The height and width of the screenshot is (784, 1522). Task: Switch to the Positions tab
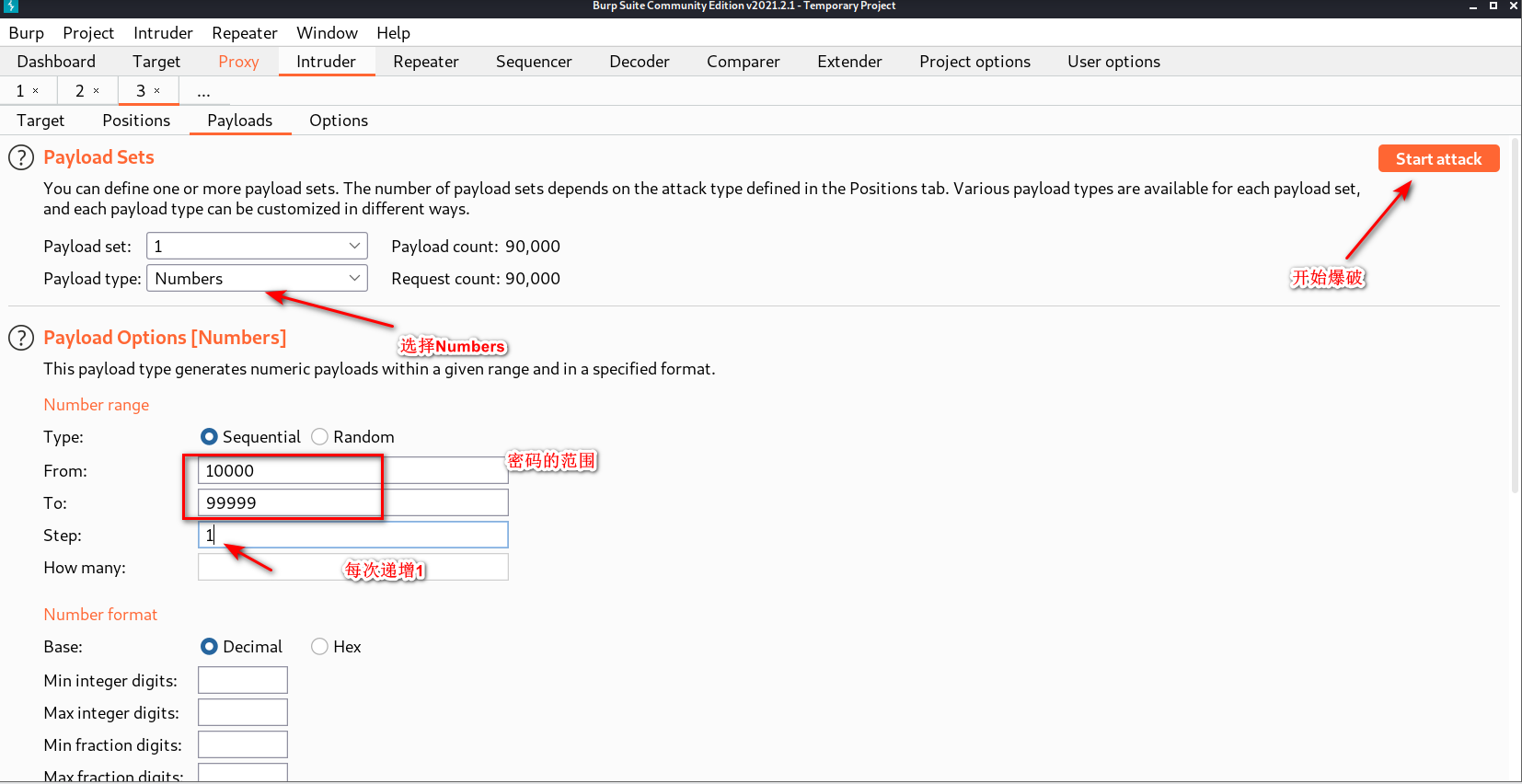[136, 121]
